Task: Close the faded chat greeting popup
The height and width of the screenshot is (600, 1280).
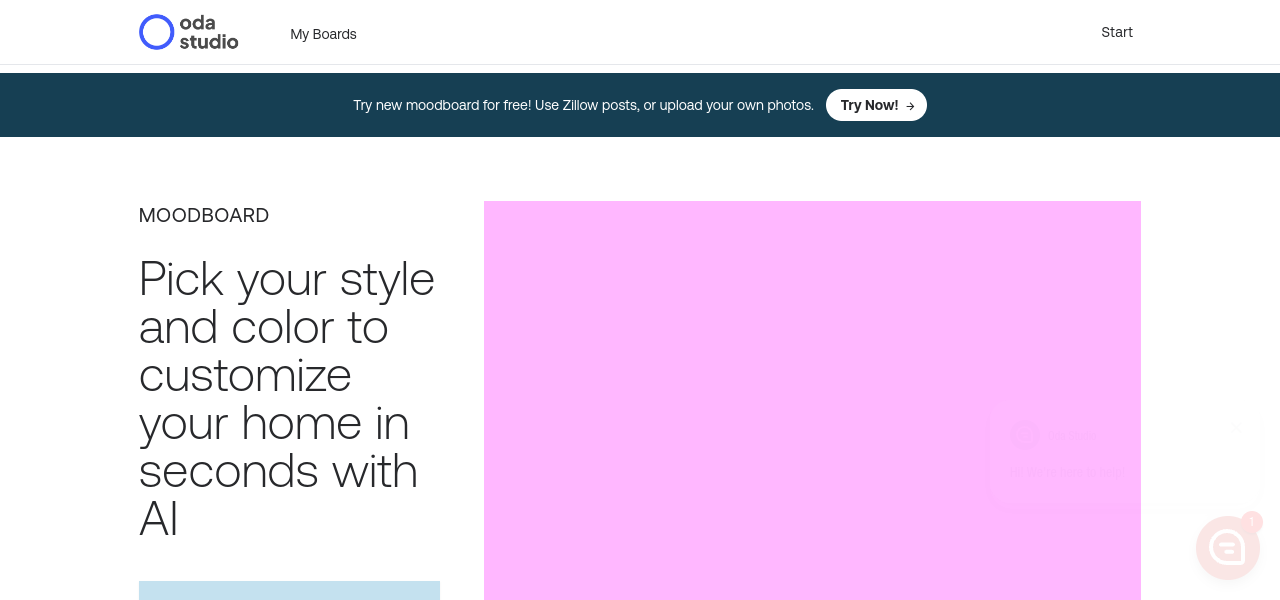Action: (x=1235, y=428)
